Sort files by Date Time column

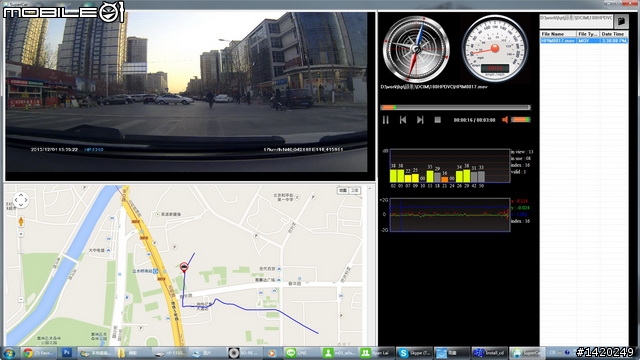pos(614,34)
